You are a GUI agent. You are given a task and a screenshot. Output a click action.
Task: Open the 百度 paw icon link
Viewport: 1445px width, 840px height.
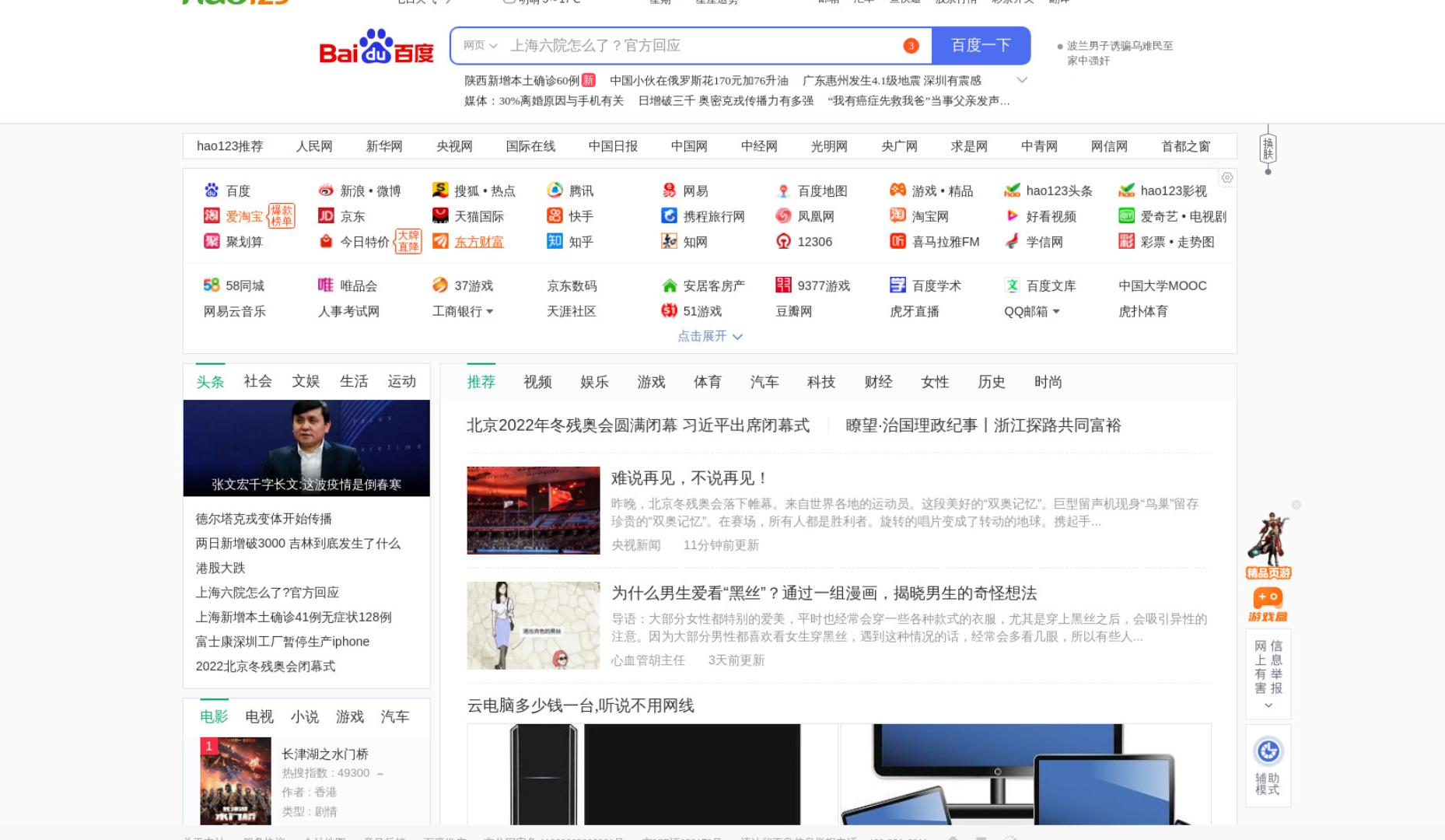(212, 191)
